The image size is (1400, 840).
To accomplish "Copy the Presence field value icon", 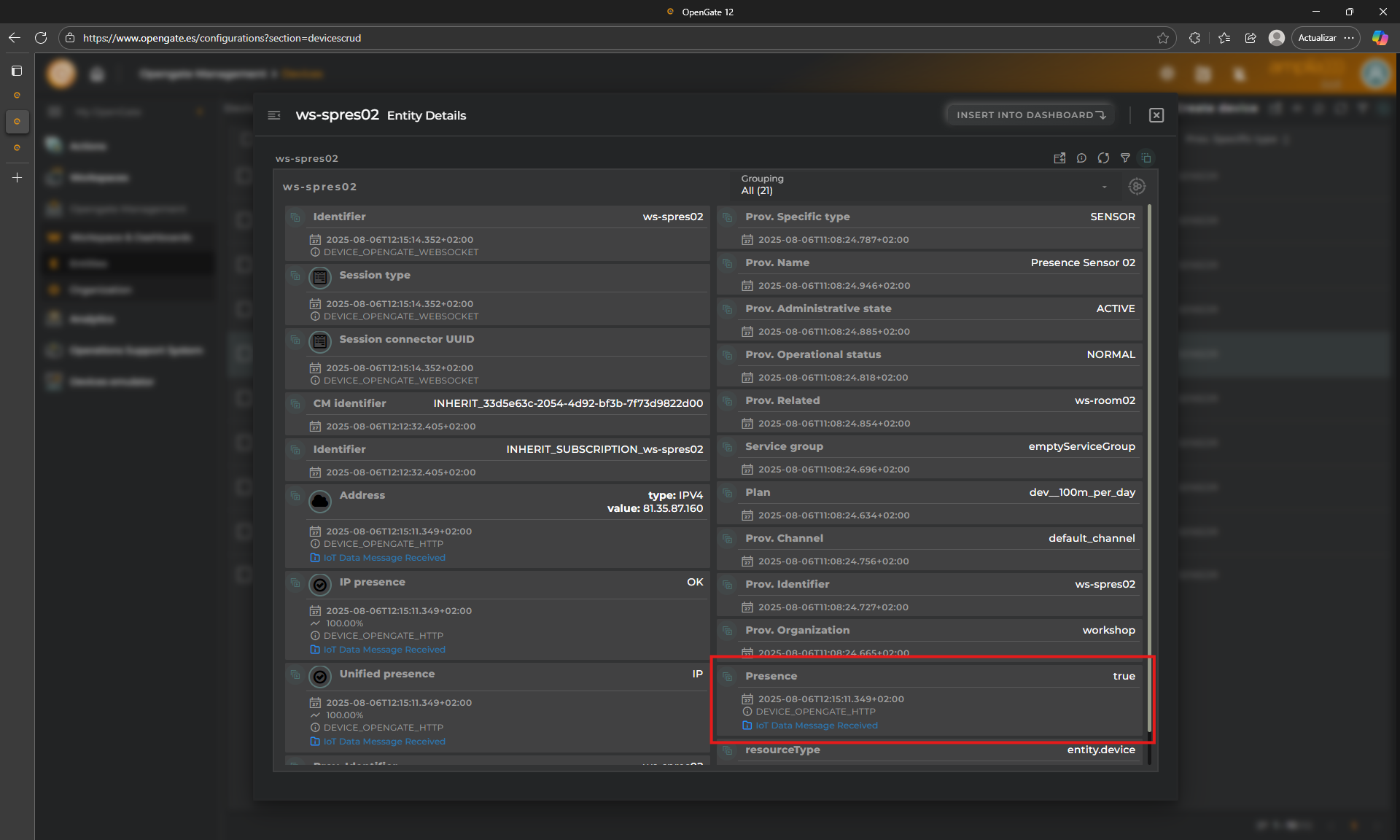I will click(727, 677).
